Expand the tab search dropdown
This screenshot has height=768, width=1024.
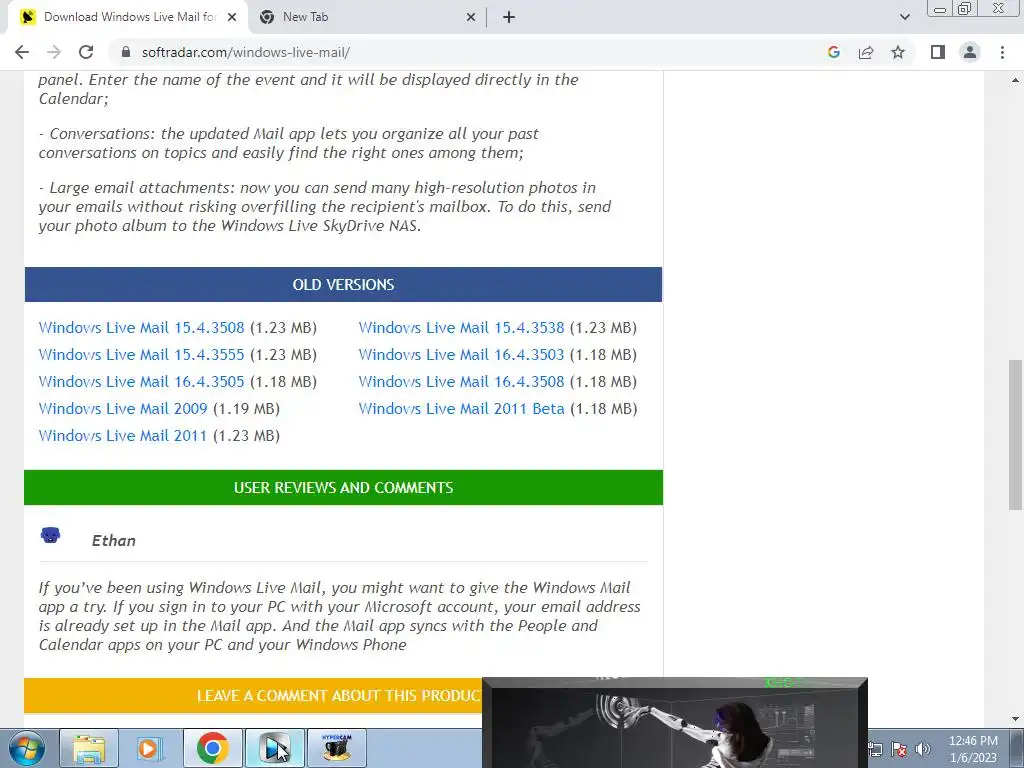pos(904,17)
